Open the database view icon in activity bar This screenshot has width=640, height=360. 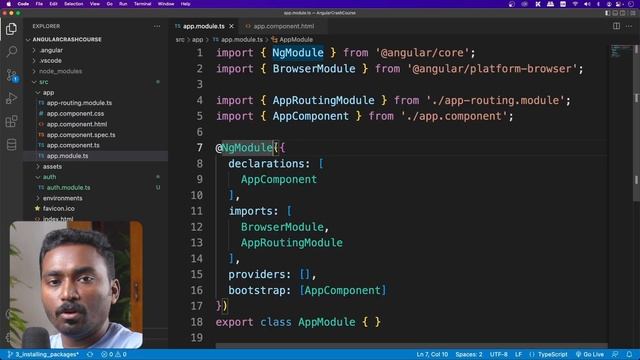click(11, 144)
